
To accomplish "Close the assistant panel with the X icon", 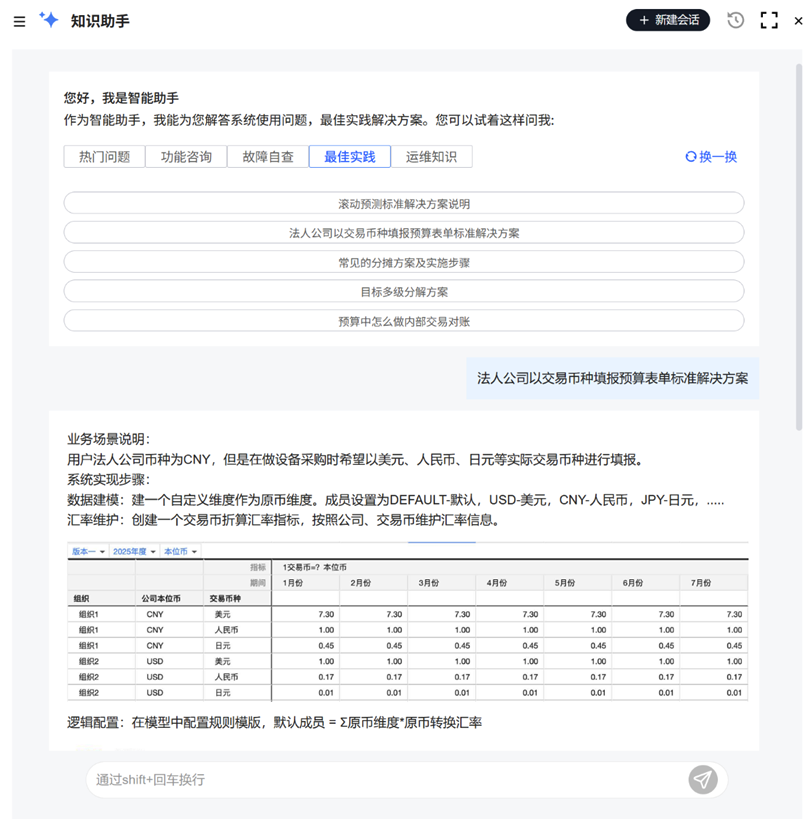I will tap(795, 20).
